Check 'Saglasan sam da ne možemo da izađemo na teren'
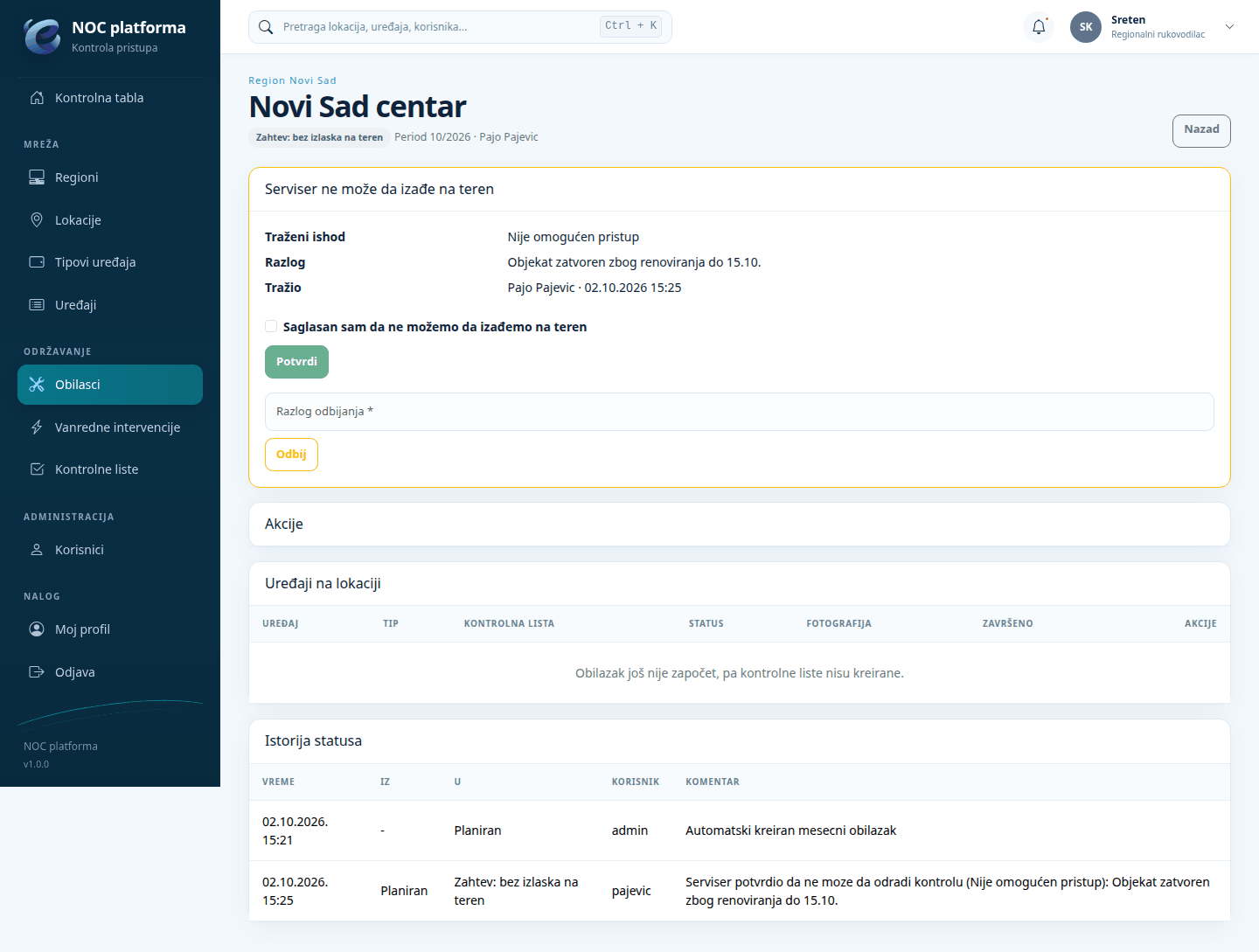Screen dimensions: 1259x952 [x=271, y=326]
